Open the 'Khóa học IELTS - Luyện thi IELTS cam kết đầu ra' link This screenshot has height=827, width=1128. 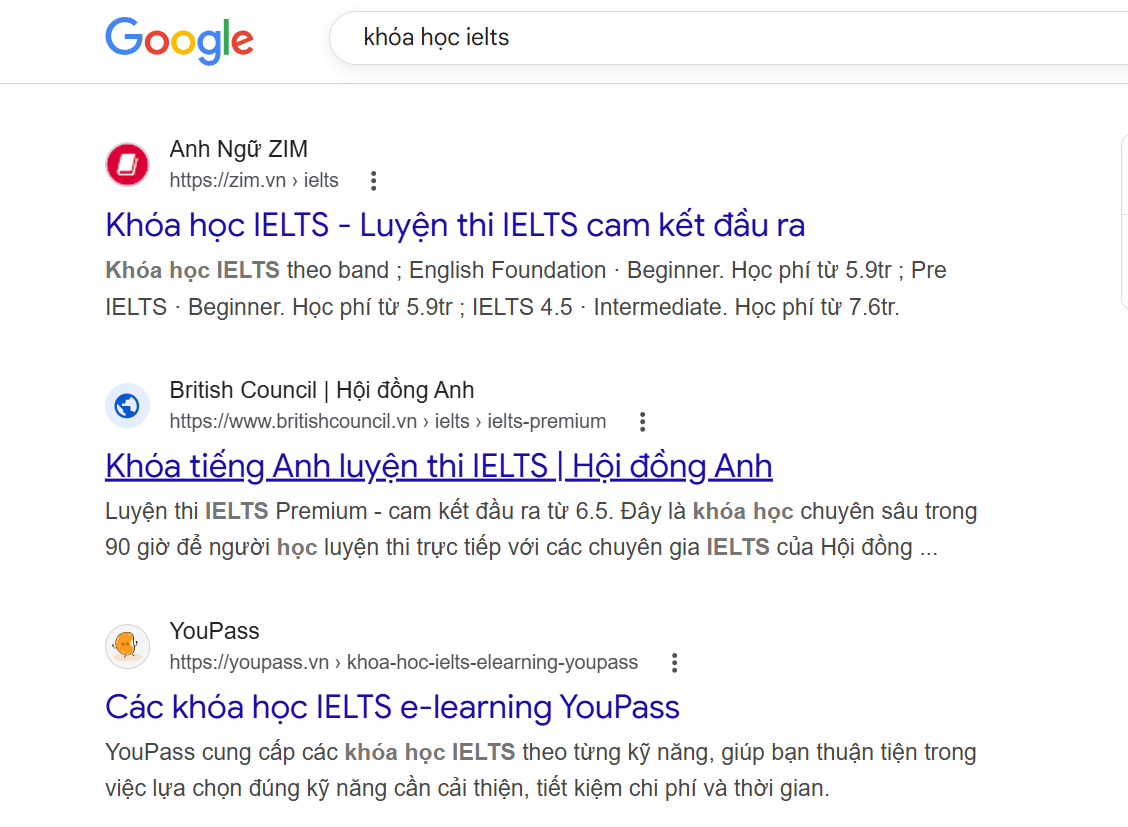coord(455,225)
